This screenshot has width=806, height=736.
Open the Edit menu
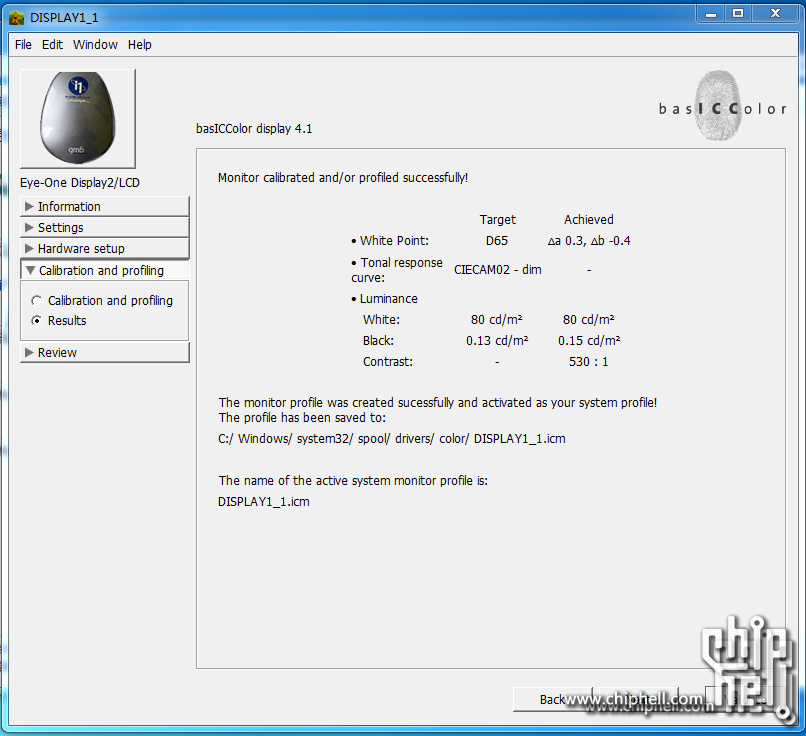(x=52, y=45)
